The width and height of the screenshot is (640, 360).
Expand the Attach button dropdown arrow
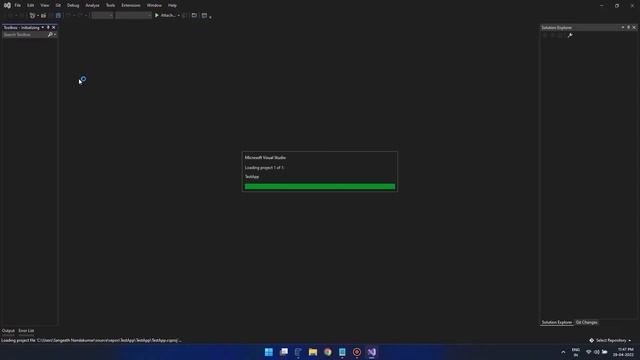pyautogui.click(x=179, y=16)
